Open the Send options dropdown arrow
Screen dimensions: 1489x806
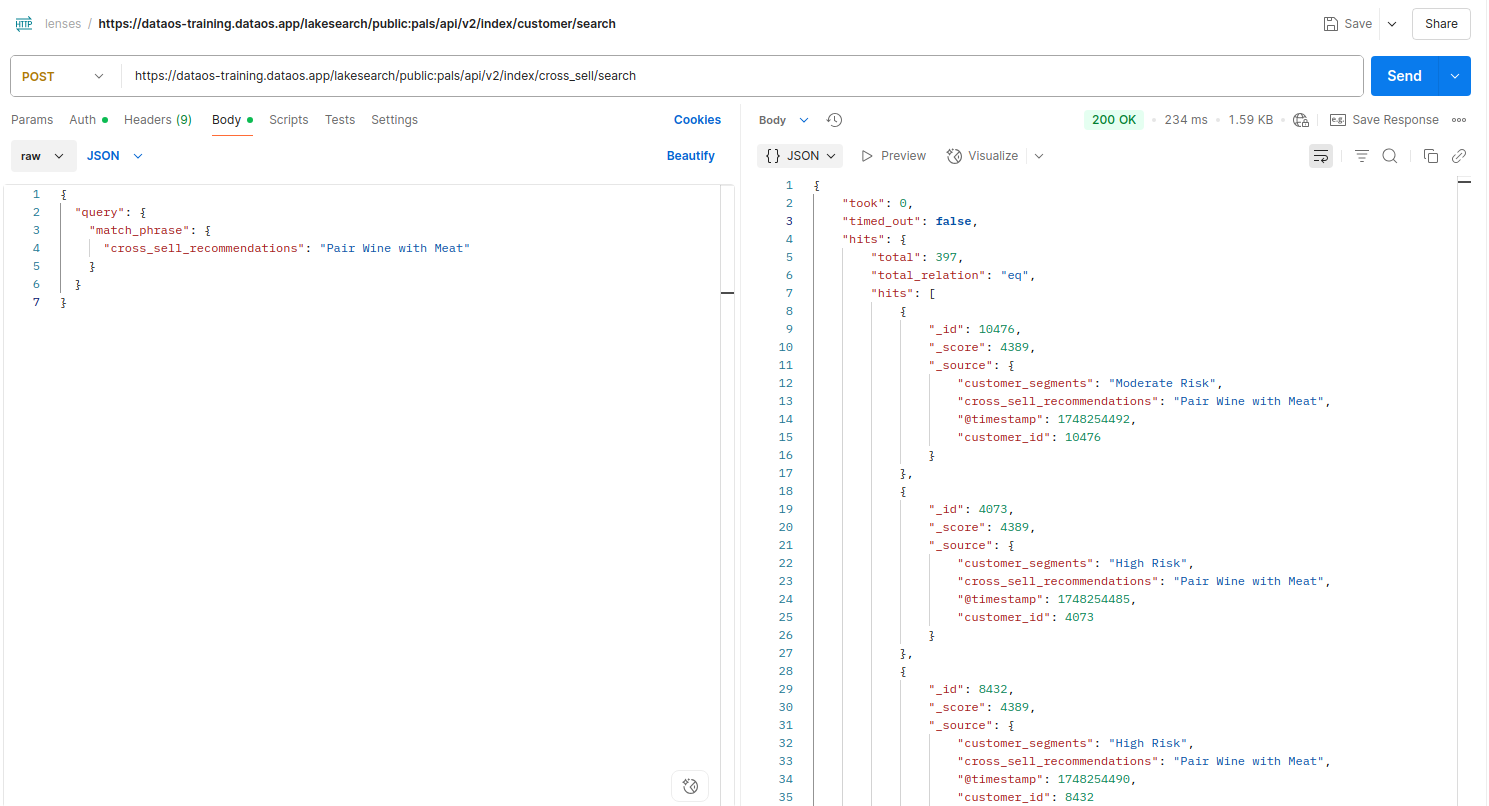coord(1454,76)
